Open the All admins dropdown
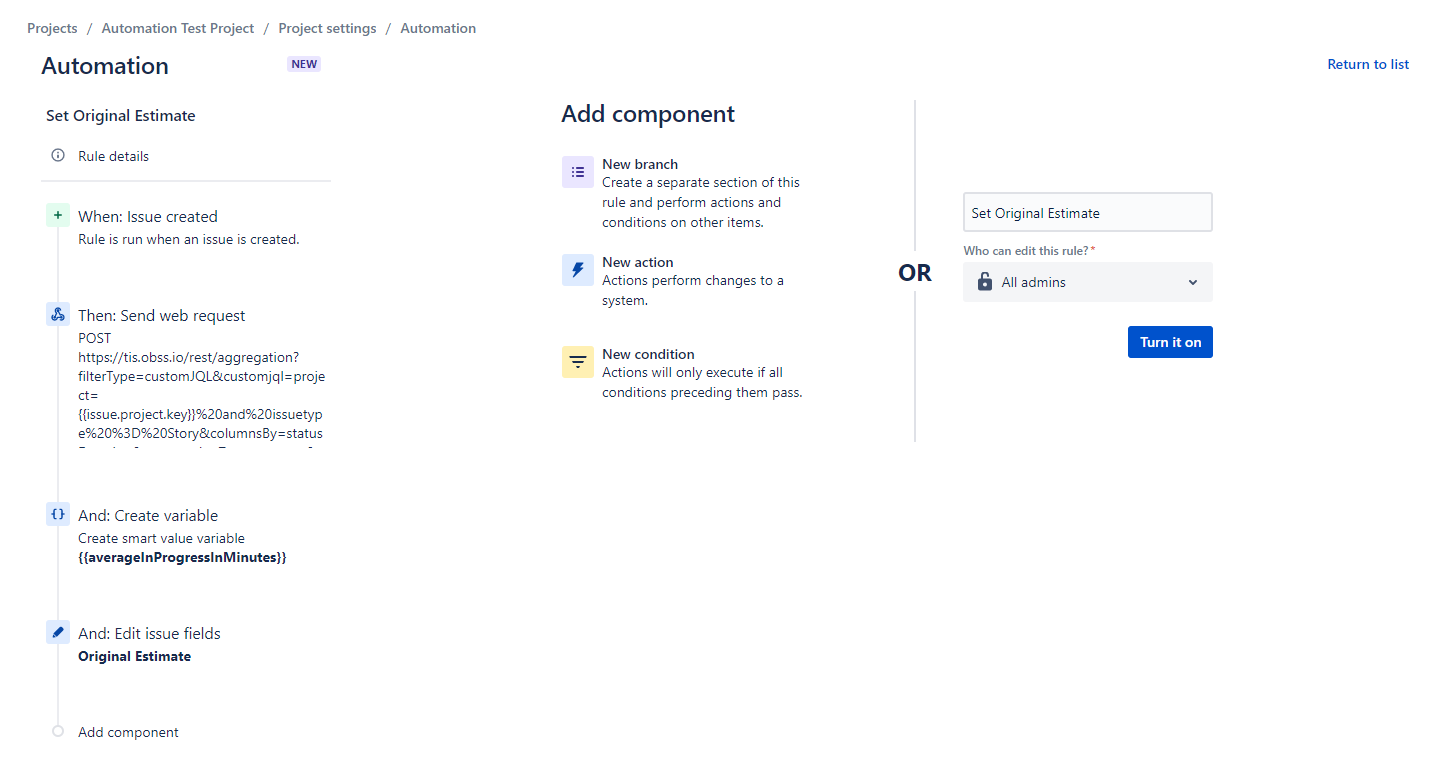Viewport: 1445px width, 777px height. click(x=1087, y=282)
